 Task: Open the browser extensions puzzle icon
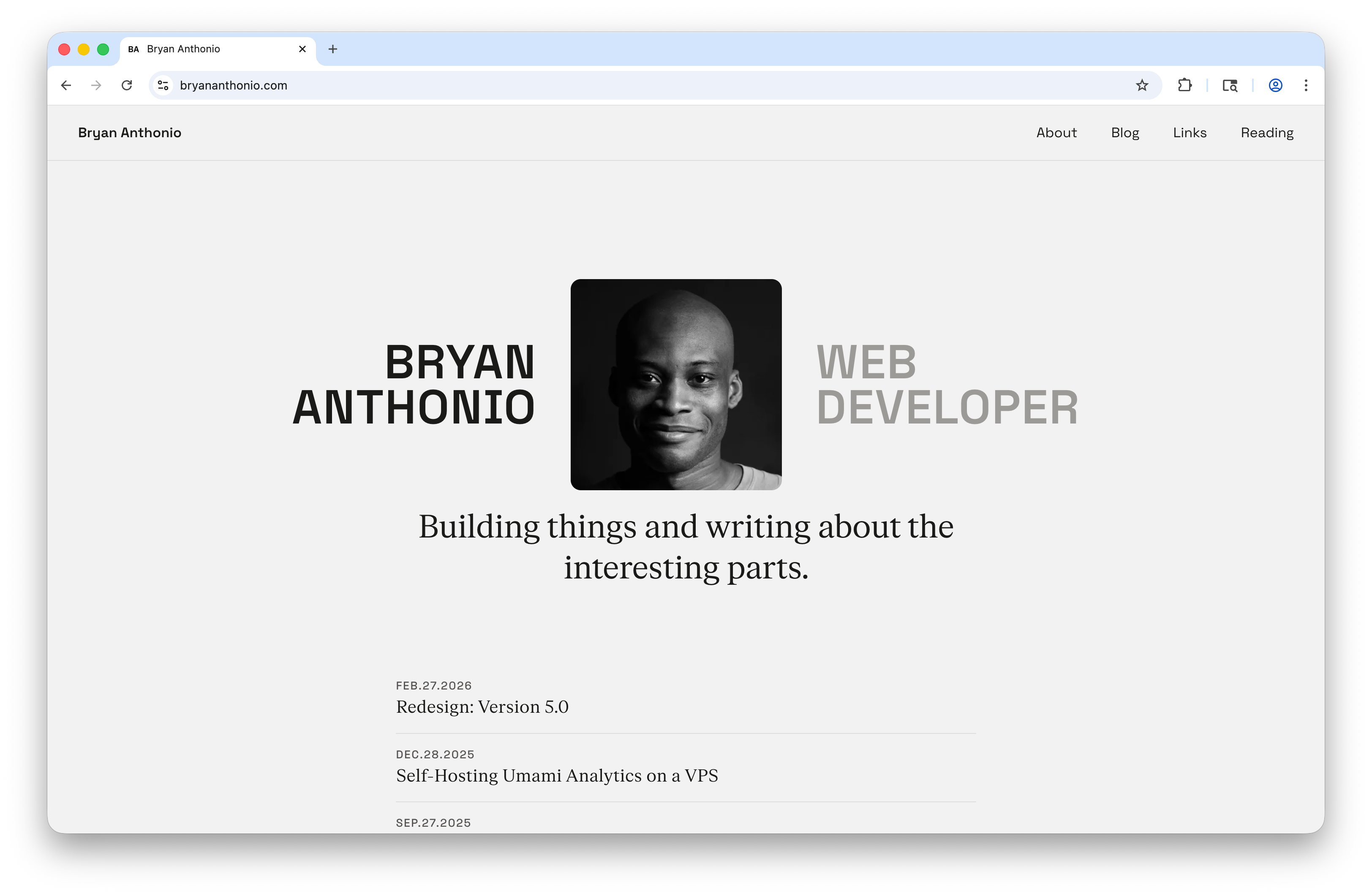click(x=1185, y=85)
